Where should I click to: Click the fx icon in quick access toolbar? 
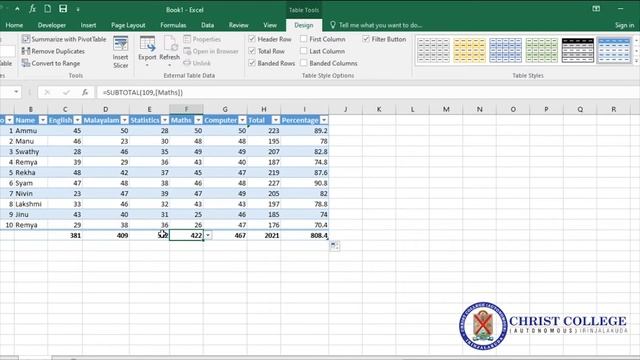pyautogui.click(x=32, y=9)
